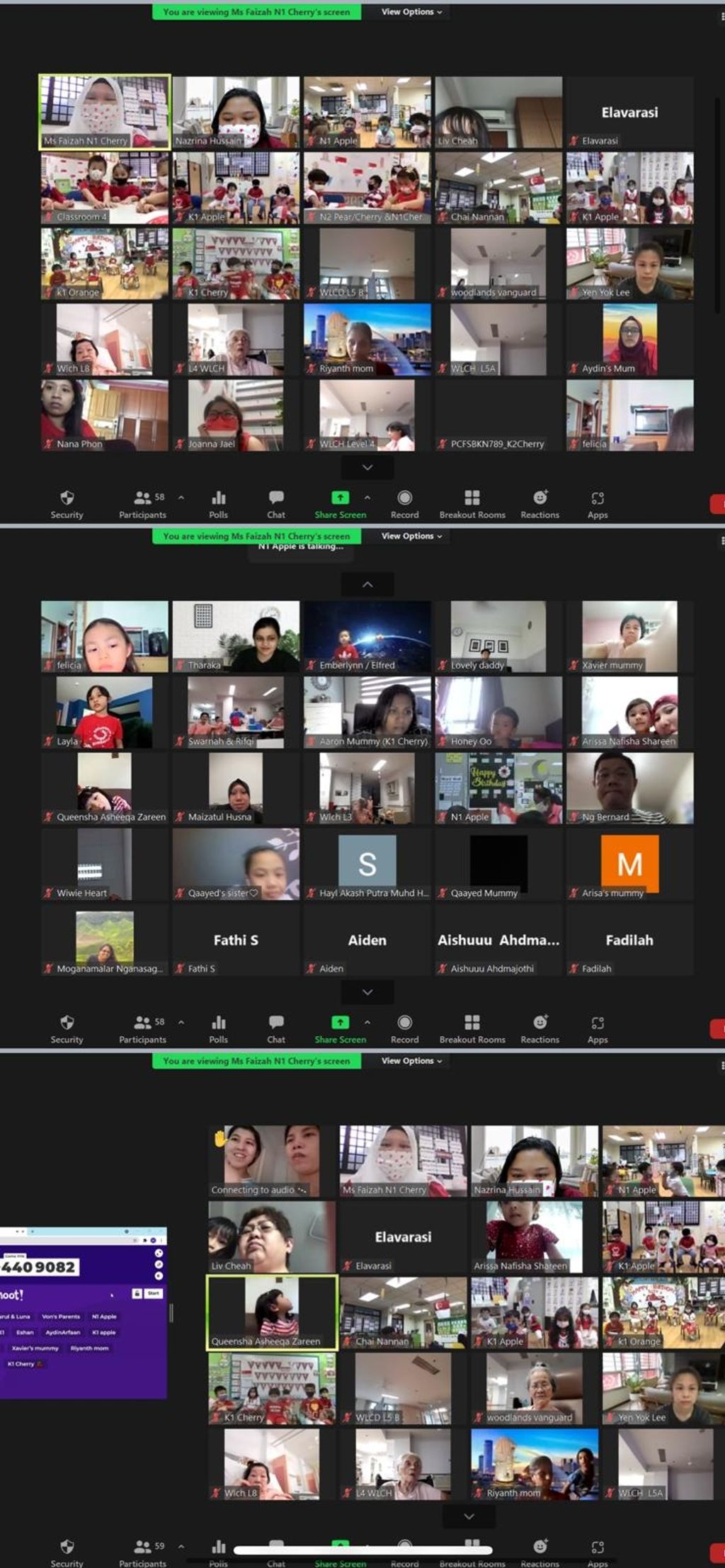The width and height of the screenshot is (725, 1568).
Task: Click fullscreen icon on shared Kahoot screen
Action: [159, 1253]
